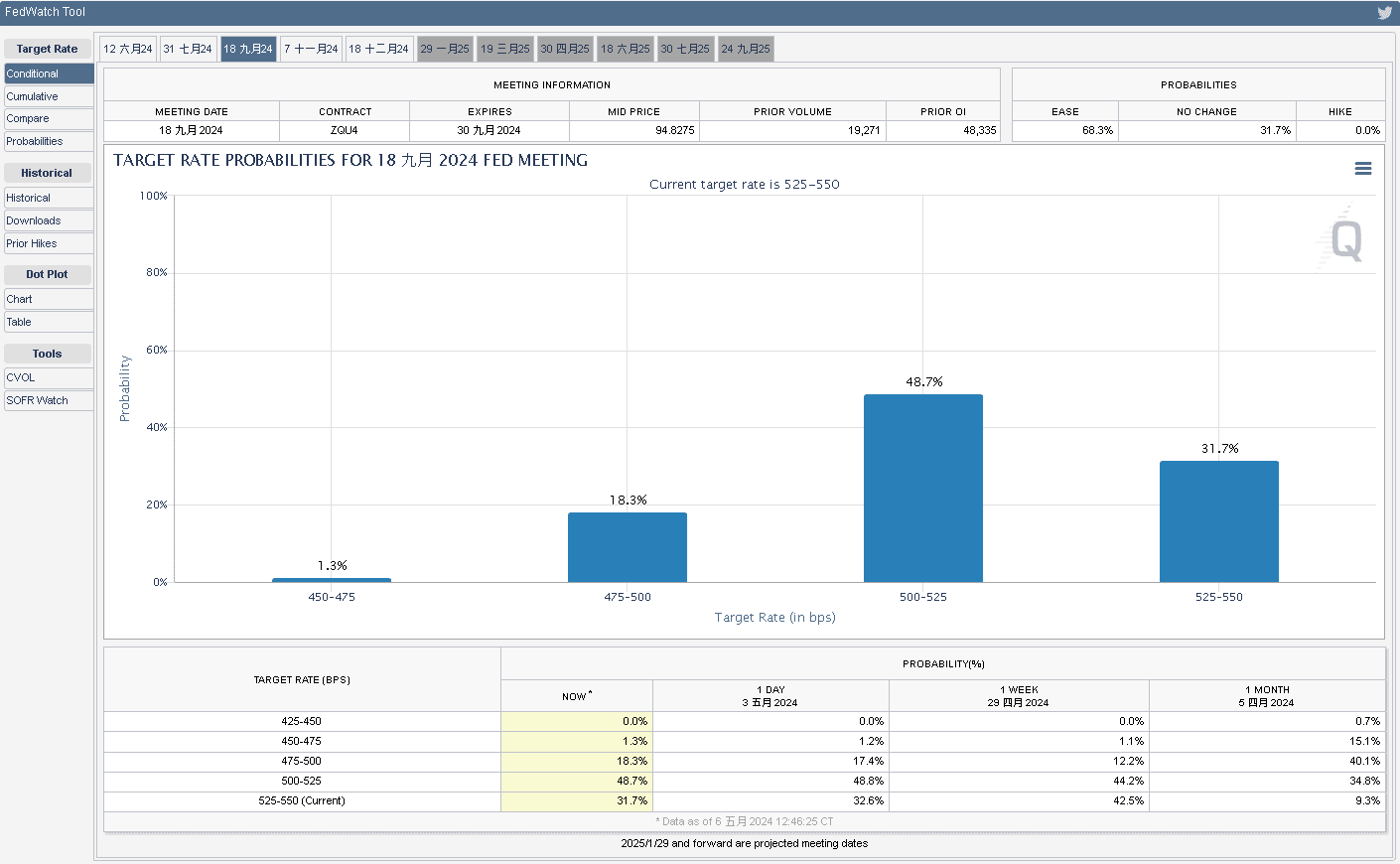Click the Target Rate section header
This screenshot has width=1400, height=864.
pos(47,49)
